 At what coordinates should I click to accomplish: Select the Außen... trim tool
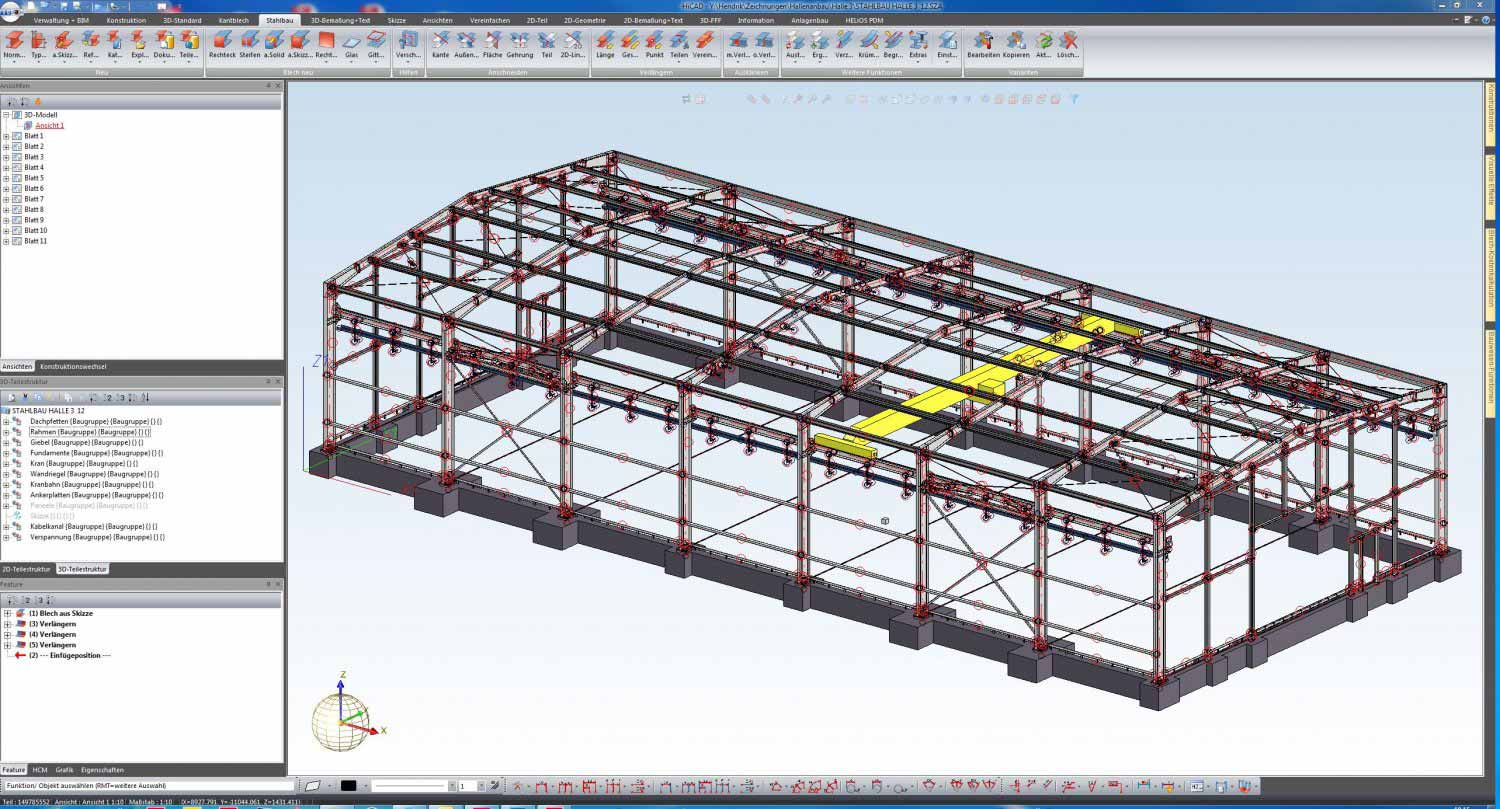tap(466, 45)
